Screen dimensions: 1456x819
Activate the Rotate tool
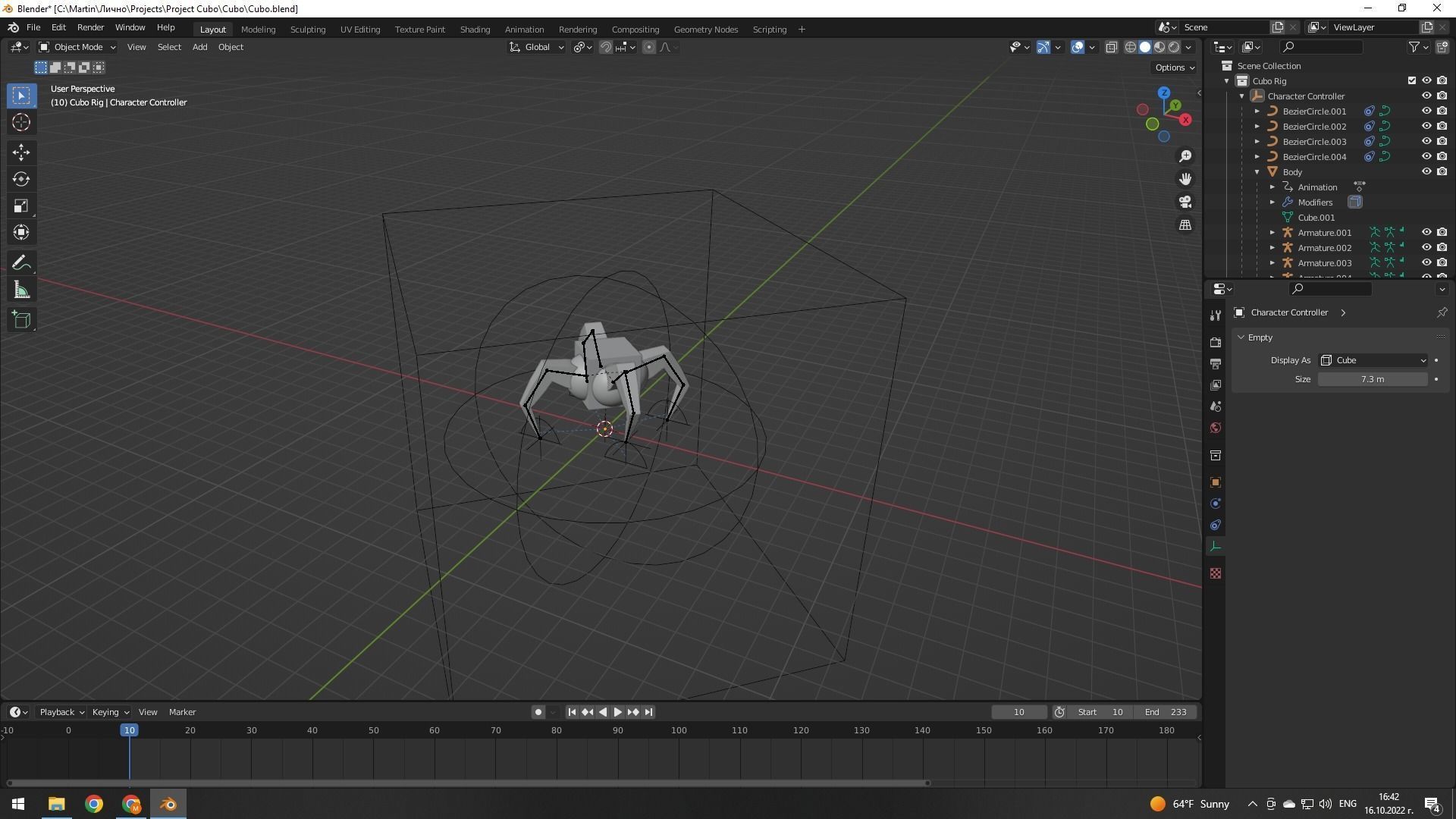tap(21, 179)
